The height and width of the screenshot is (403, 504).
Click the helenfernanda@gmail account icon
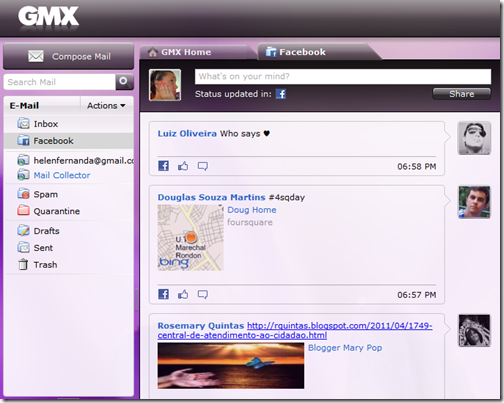click(x=23, y=160)
